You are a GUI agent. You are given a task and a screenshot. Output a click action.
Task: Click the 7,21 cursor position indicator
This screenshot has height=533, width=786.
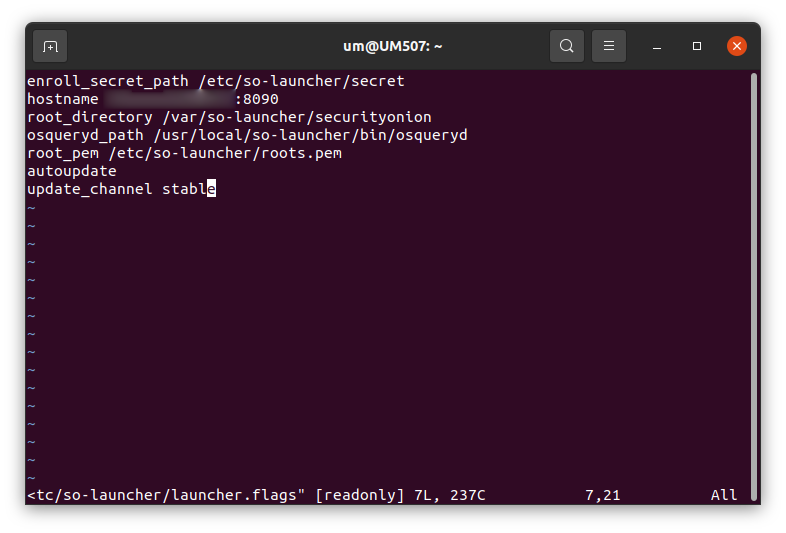[603, 495]
